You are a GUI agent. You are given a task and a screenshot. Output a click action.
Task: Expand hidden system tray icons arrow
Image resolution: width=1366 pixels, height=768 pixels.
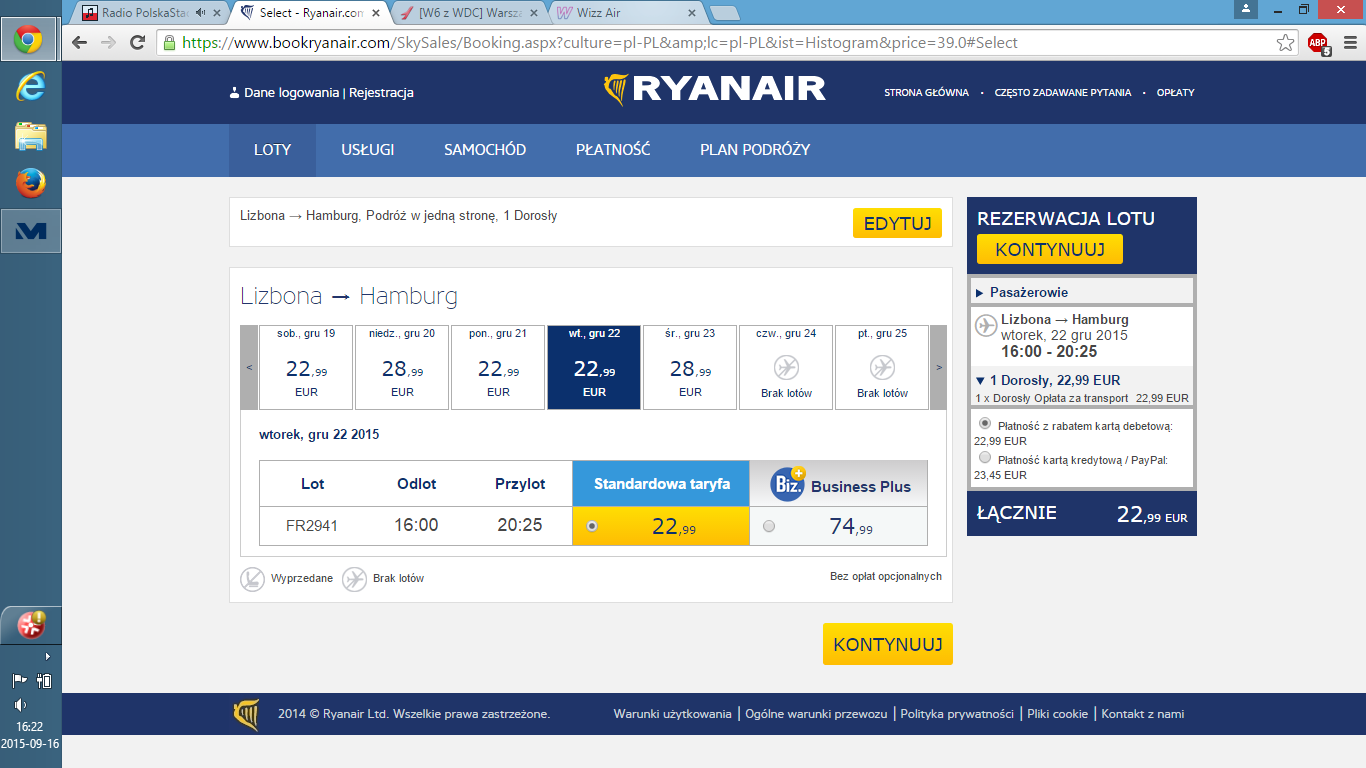coord(47,656)
